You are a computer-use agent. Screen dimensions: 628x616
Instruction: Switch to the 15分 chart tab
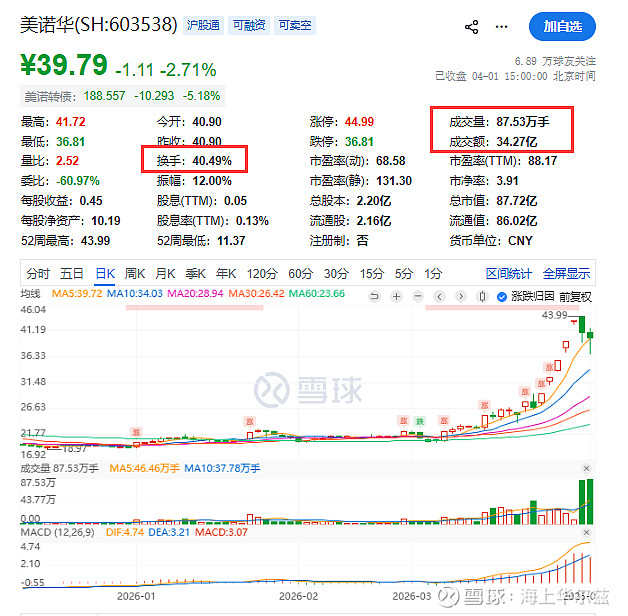click(x=372, y=274)
